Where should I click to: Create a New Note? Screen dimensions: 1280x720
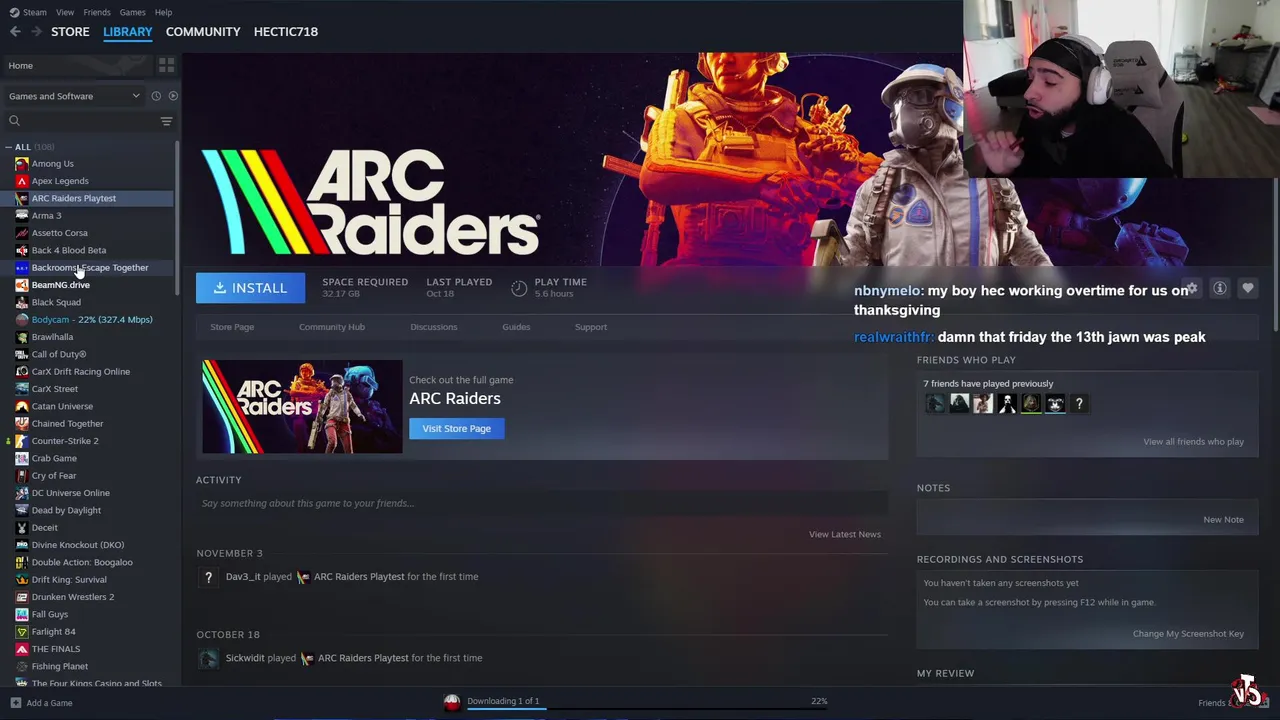1223,520
